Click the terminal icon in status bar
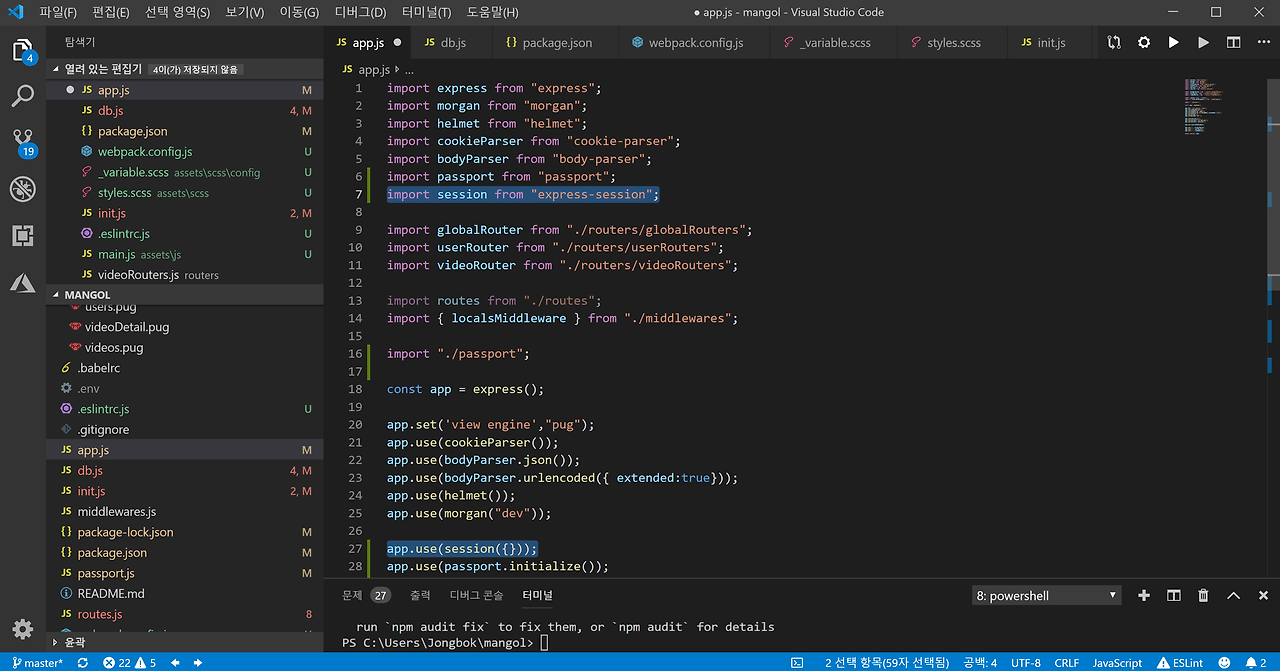This screenshot has width=1280, height=671. [797, 662]
